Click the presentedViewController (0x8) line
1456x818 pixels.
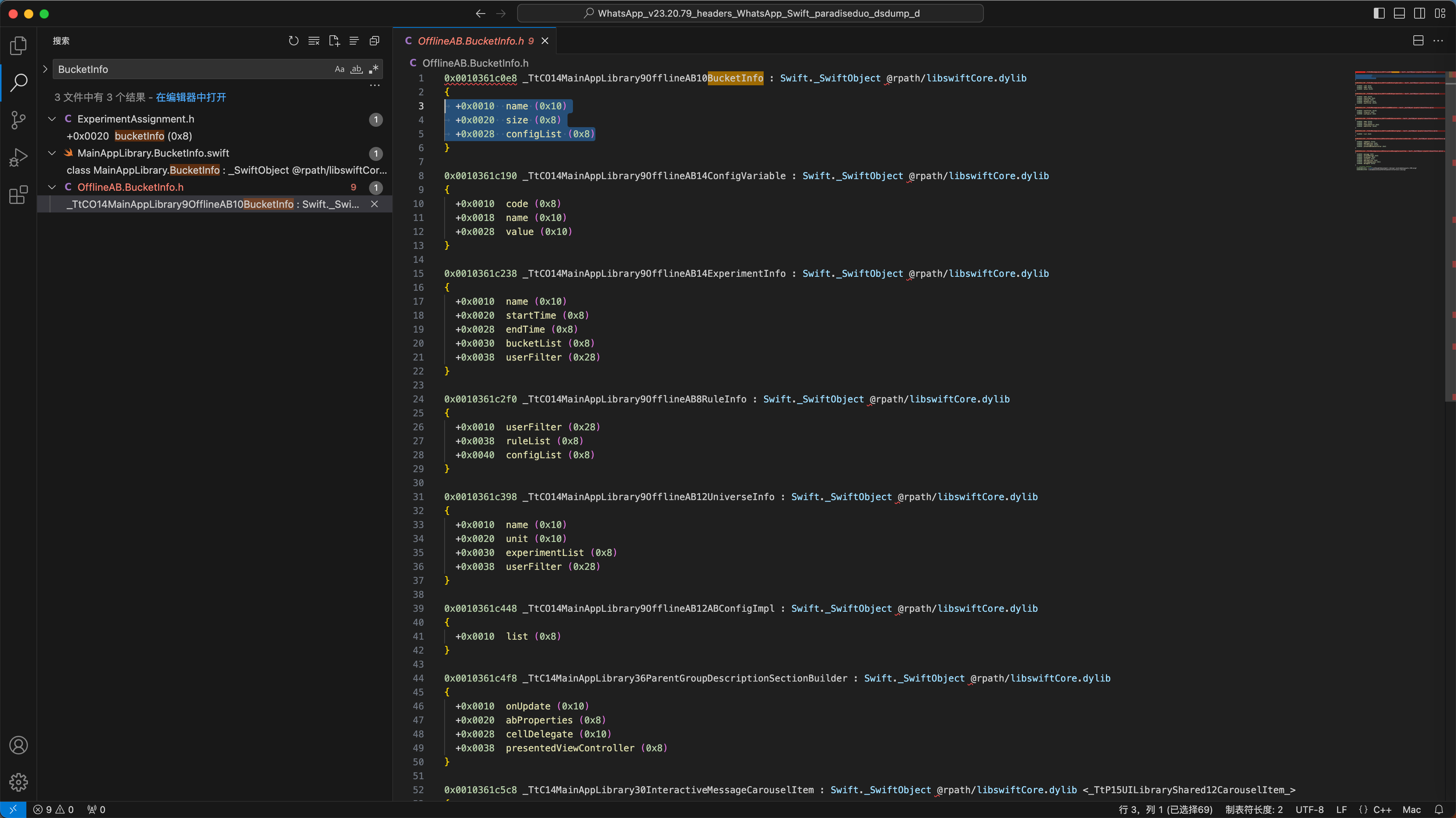561,748
